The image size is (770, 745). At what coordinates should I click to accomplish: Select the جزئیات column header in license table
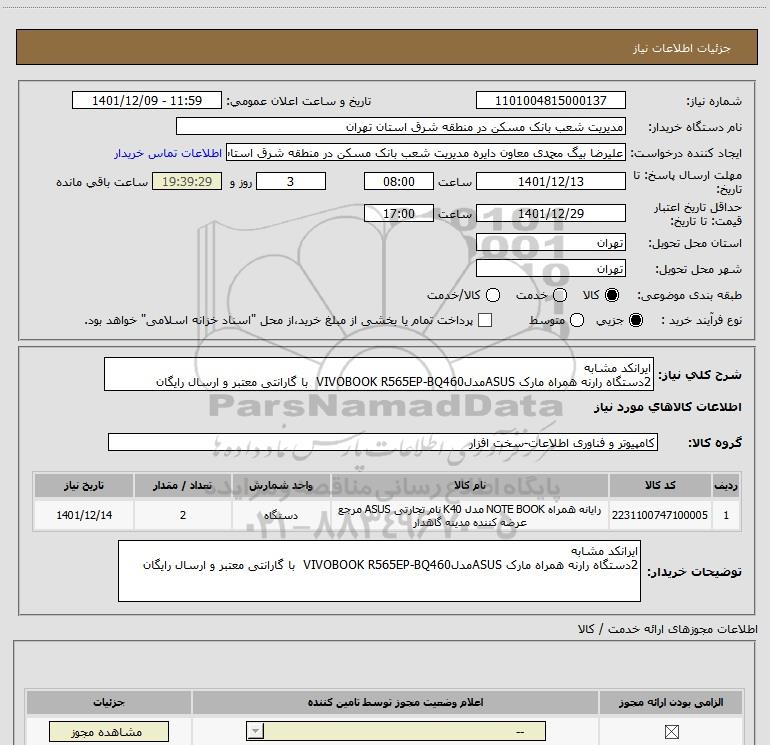(x=109, y=702)
